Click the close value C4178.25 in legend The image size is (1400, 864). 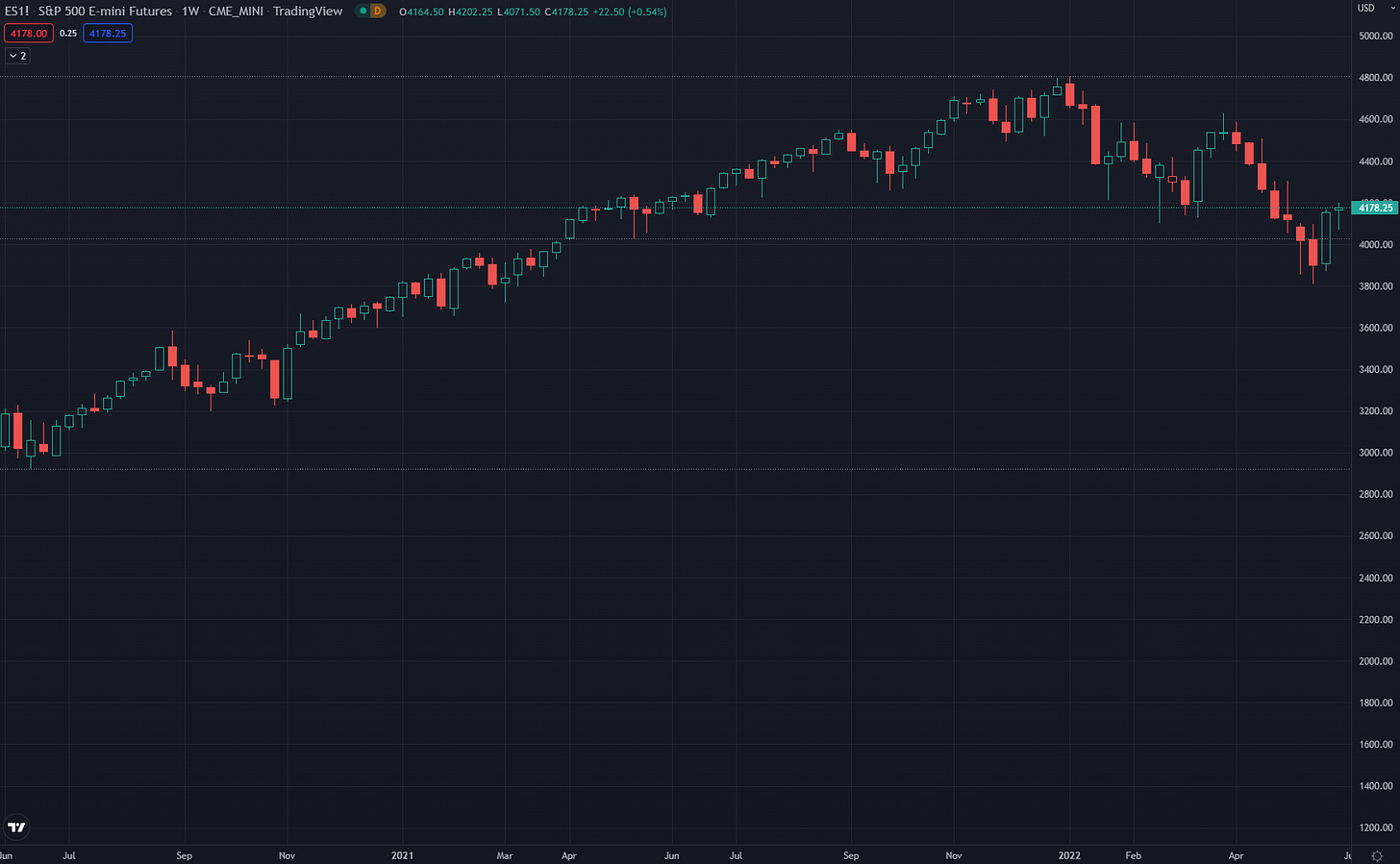tap(566, 12)
